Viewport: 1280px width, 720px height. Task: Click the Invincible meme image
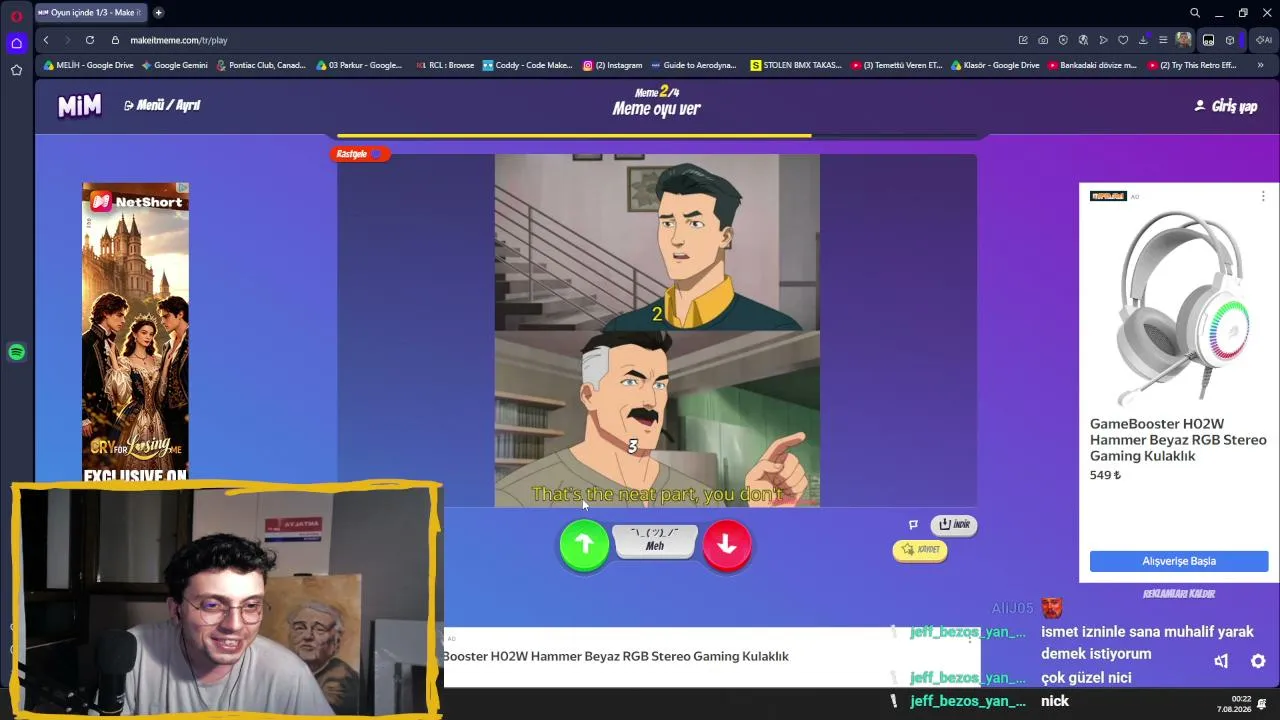(657, 330)
